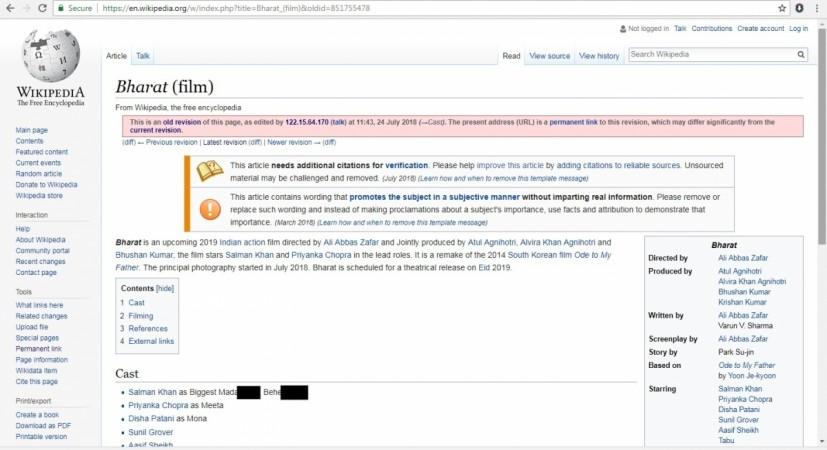This screenshot has height=450, width=827.
Task: Open Donate to Wikipedia link
Action: [46, 185]
